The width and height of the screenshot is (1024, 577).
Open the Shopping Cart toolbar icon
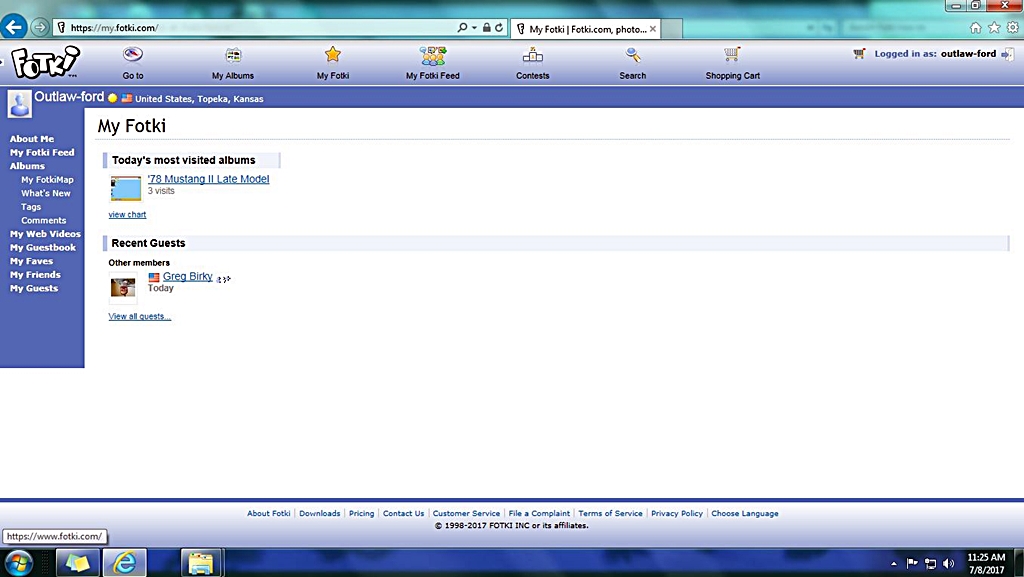732,54
